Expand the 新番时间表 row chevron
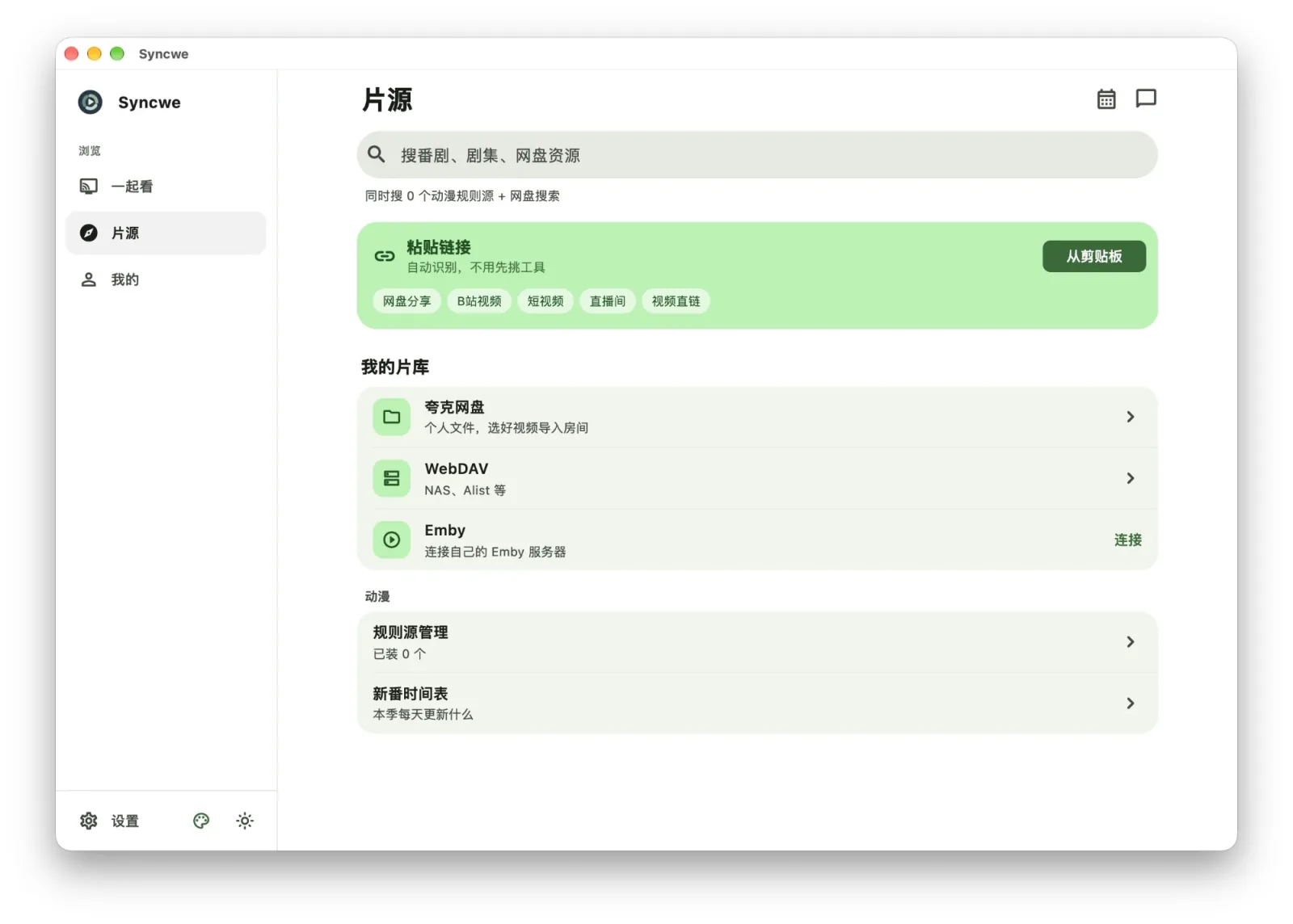This screenshot has width=1293, height=924. pyautogui.click(x=1131, y=703)
